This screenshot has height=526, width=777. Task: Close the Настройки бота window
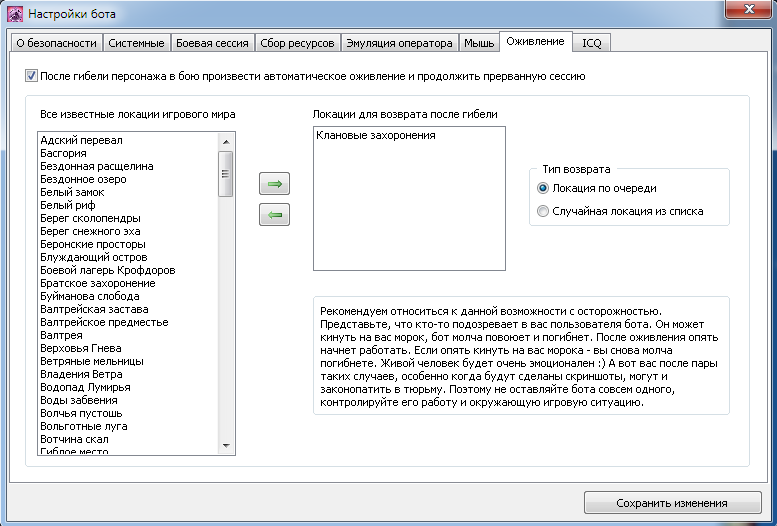(x=749, y=9)
